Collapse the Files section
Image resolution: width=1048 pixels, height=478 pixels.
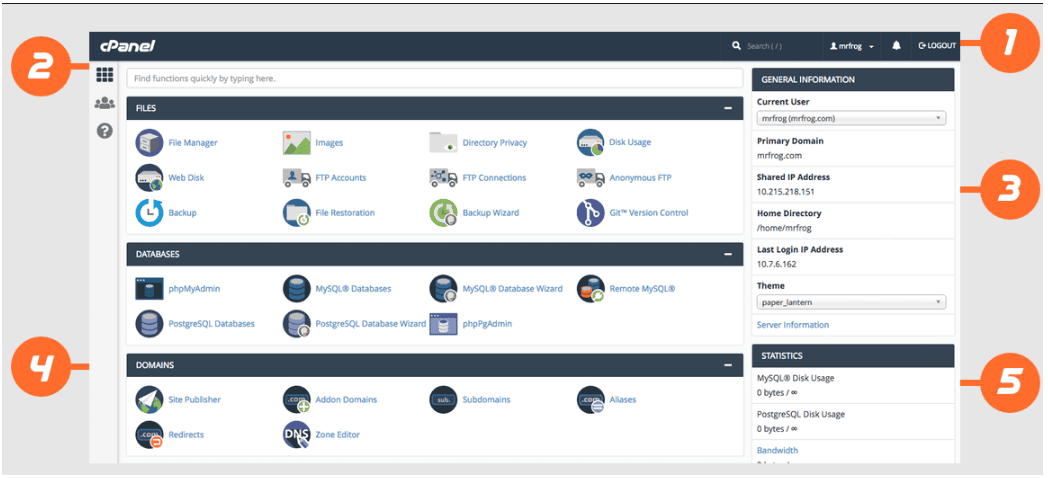click(729, 108)
